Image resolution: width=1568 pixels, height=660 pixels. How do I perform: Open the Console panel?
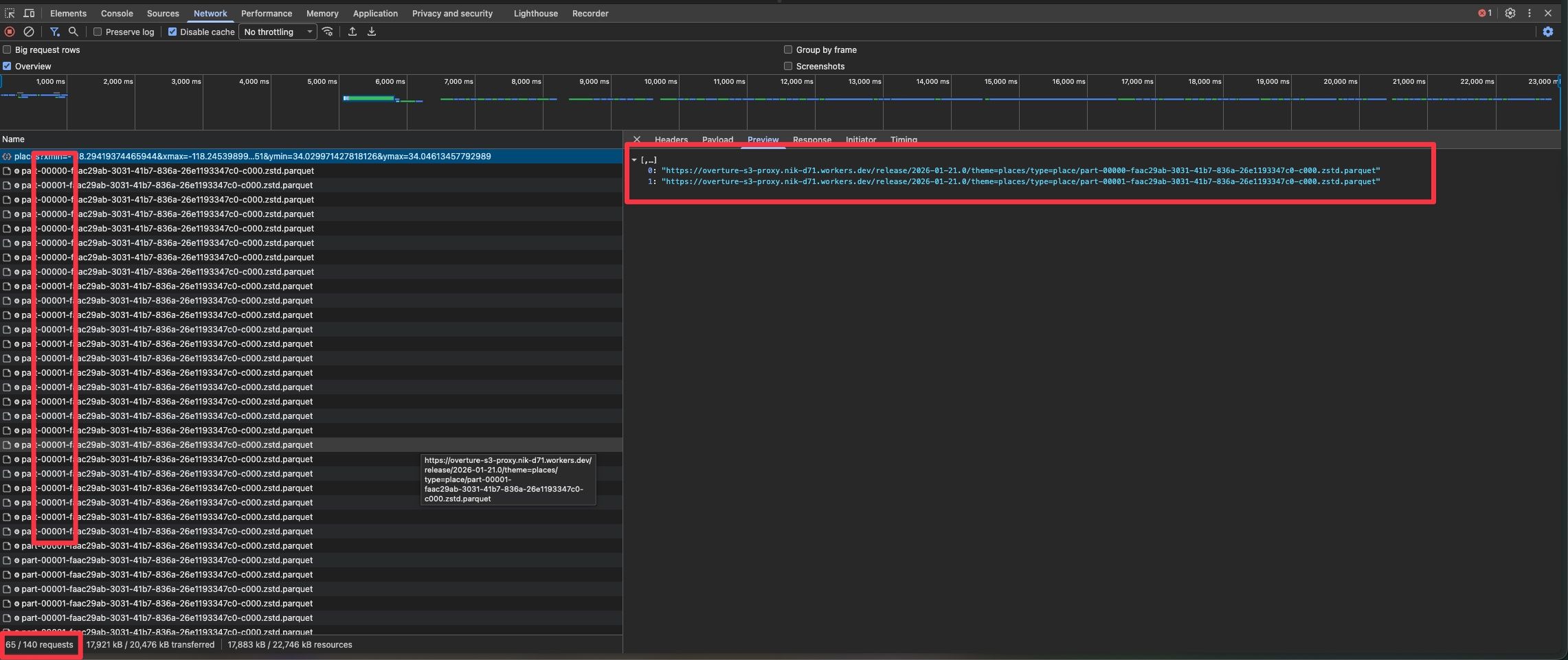coord(117,13)
